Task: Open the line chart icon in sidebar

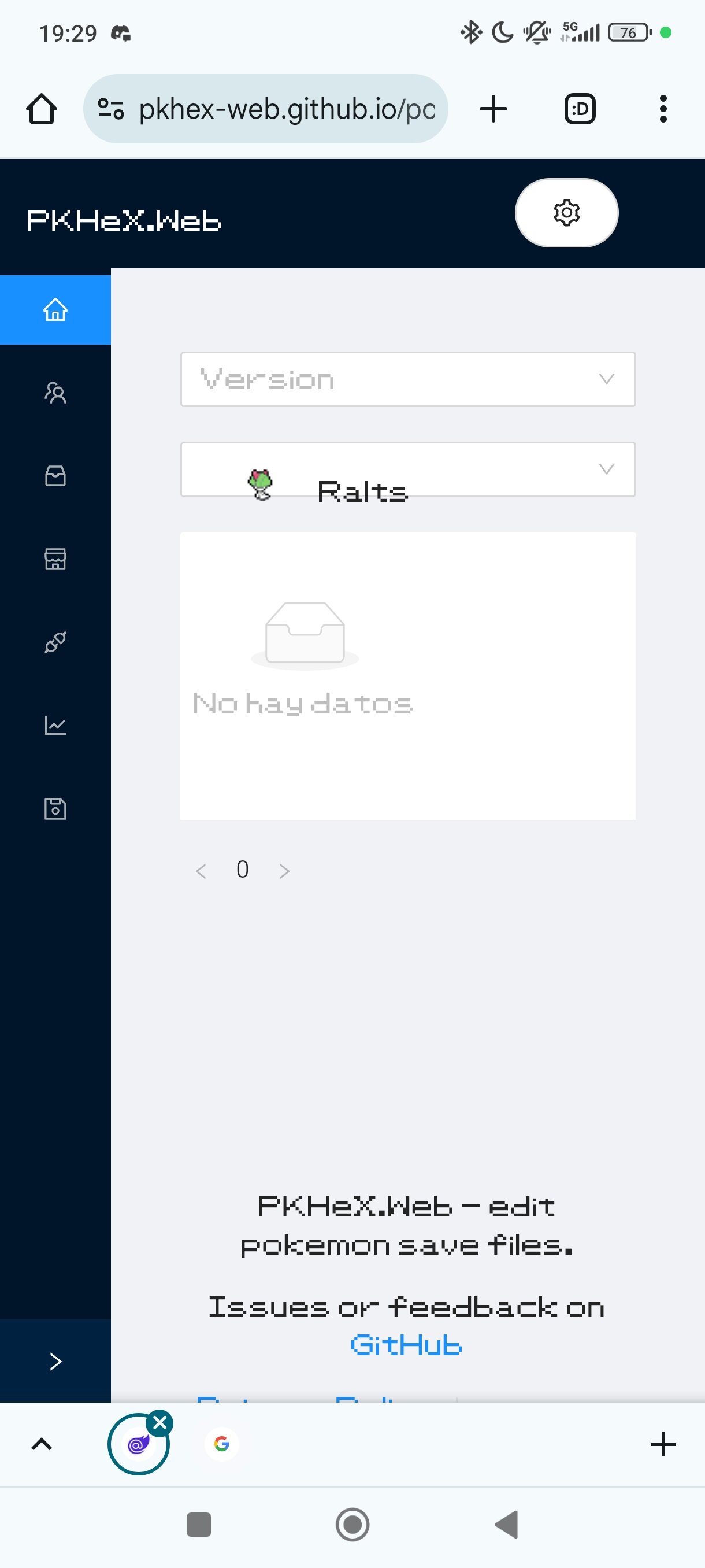Action: 55,725
